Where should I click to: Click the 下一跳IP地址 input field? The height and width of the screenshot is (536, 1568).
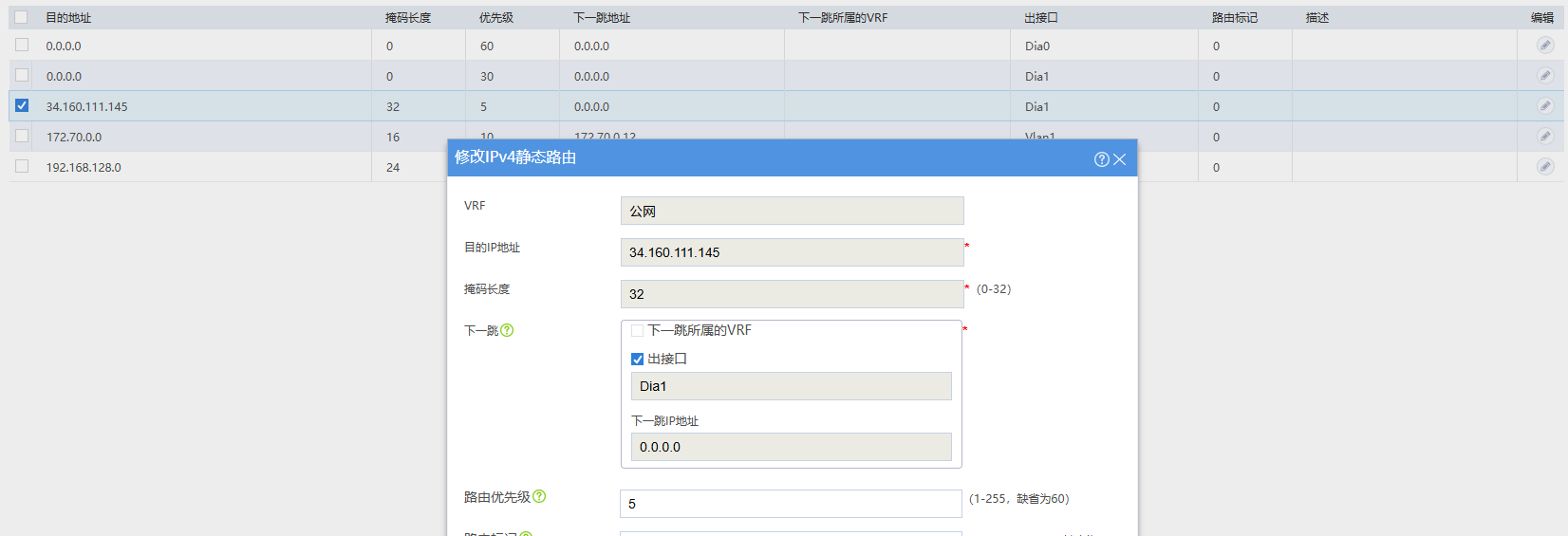pos(792,447)
